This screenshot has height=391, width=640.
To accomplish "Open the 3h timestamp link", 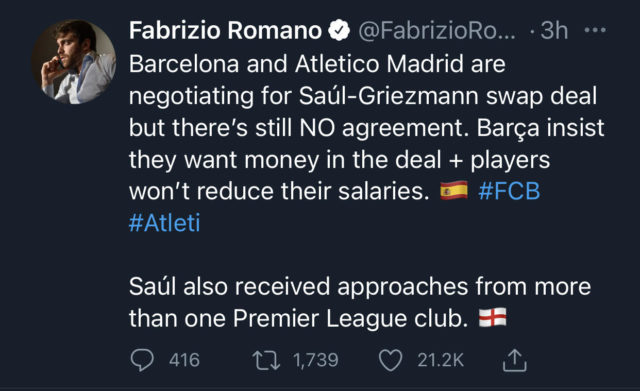I will click(x=554, y=31).
